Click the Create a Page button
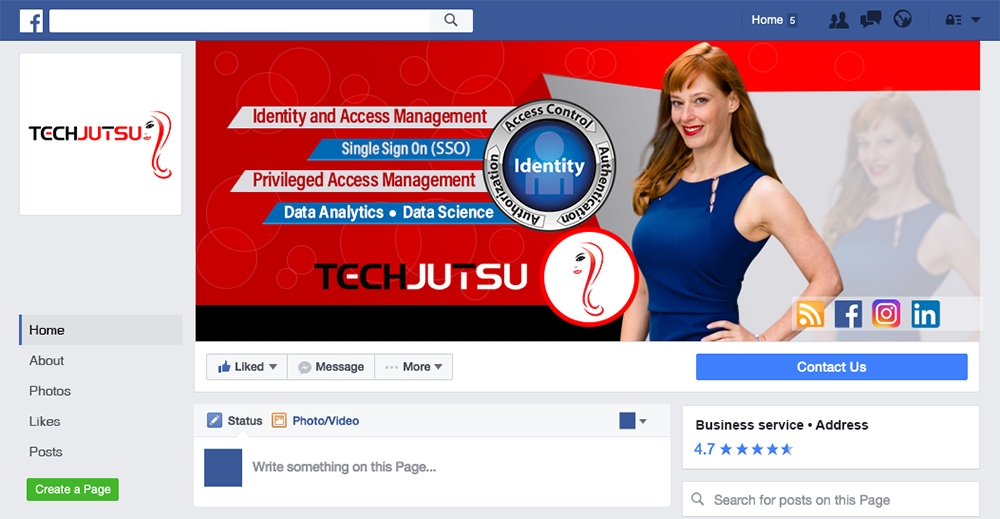1000x519 pixels. (x=73, y=490)
